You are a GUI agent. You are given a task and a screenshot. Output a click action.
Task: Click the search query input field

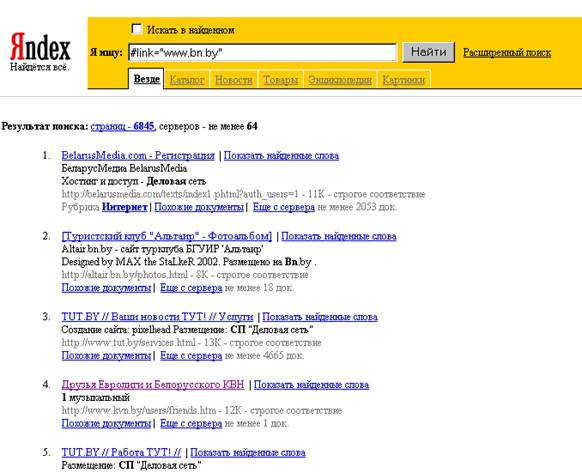point(262,53)
